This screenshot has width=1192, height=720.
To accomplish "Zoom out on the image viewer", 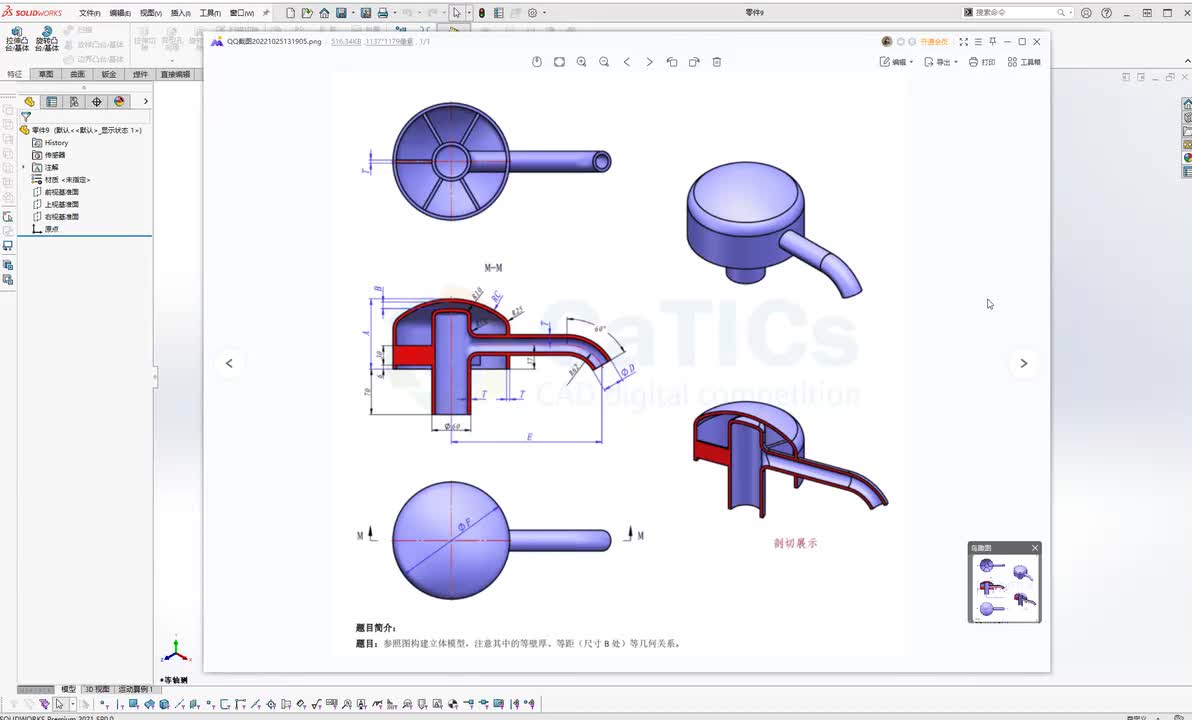I will tap(604, 62).
